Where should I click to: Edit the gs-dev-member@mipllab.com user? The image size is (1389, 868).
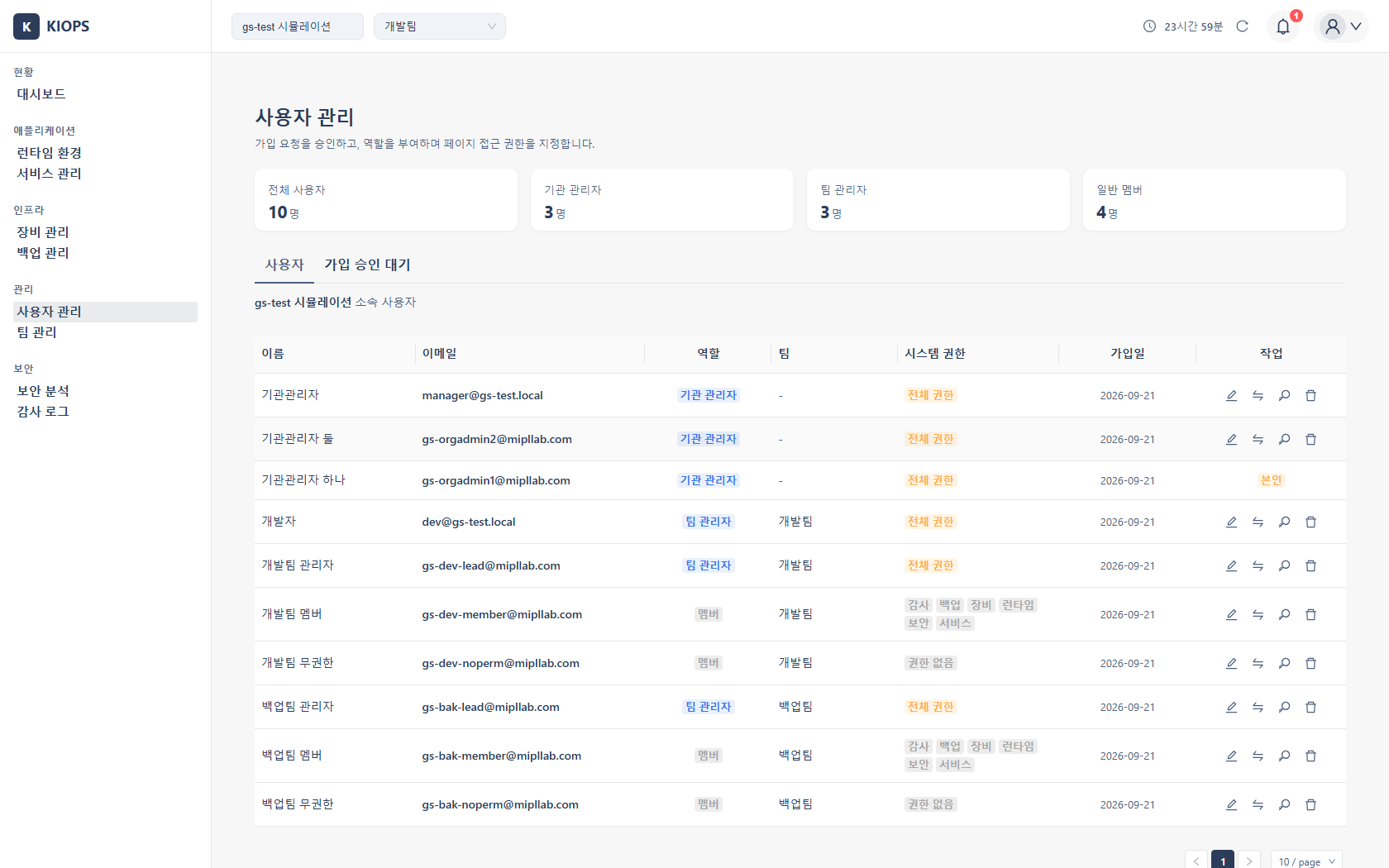(1231, 614)
